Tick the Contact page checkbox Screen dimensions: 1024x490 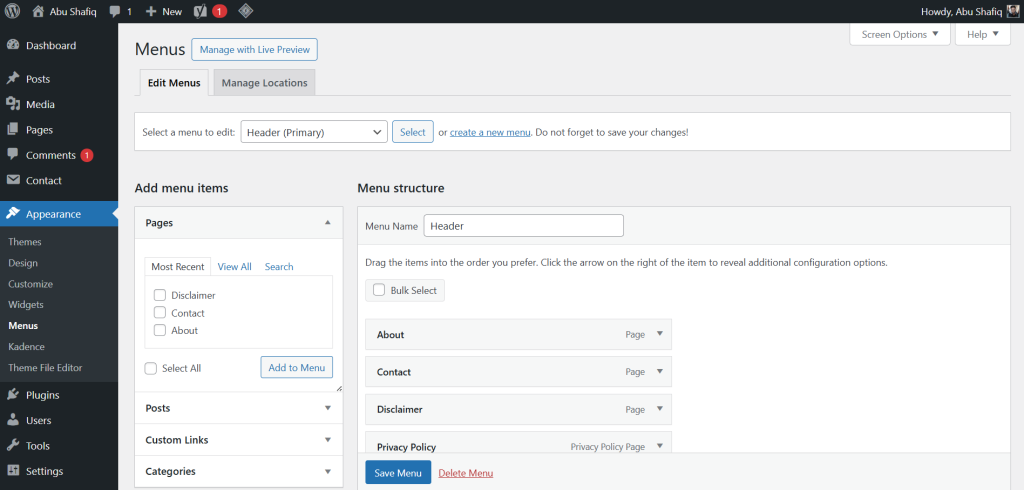[159, 313]
